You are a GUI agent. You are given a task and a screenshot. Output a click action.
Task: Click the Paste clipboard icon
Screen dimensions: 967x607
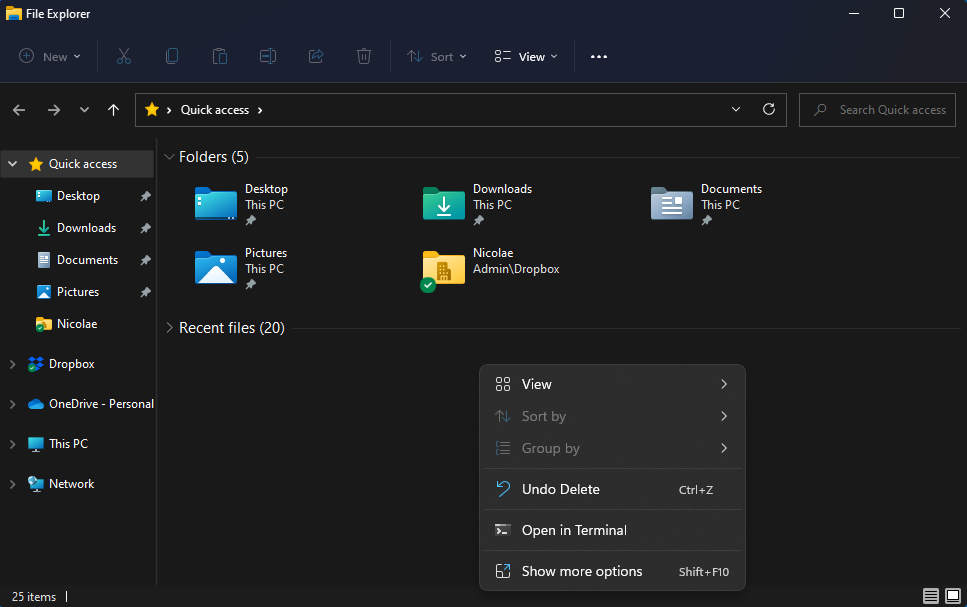(x=220, y=57)
